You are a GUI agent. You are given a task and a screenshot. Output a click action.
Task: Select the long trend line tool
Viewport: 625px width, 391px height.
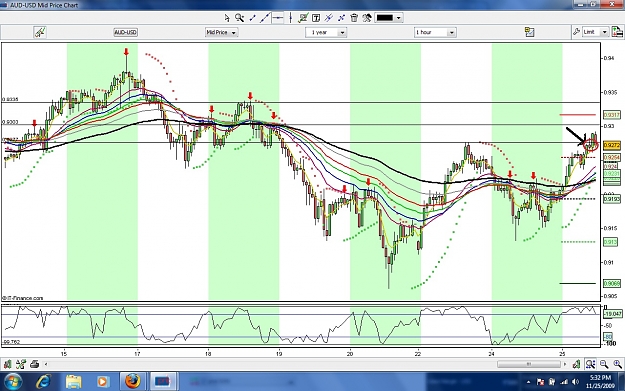(265, 18)
